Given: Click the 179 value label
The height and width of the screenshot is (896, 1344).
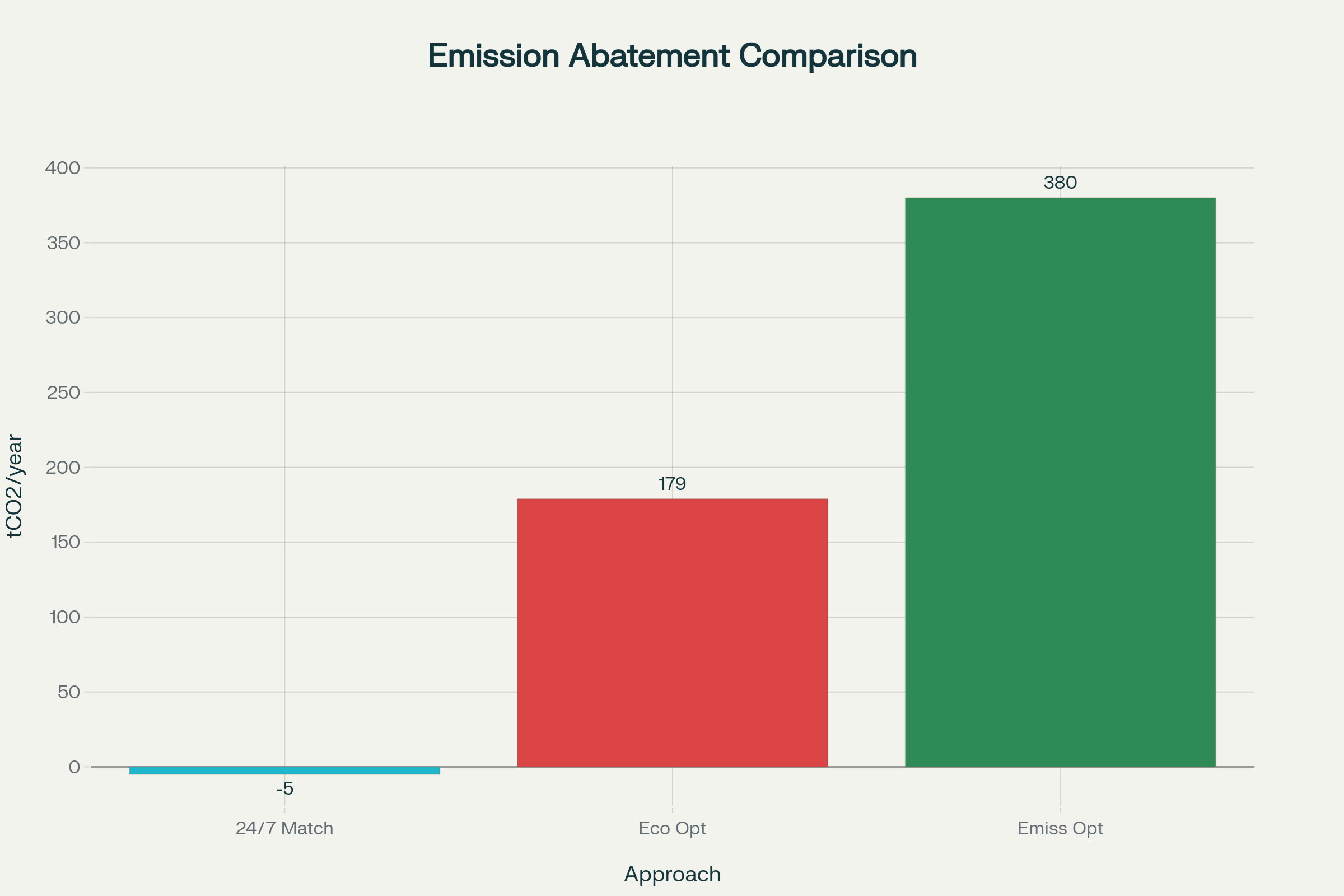Looking at the screenshot, I should coord(672,484).
